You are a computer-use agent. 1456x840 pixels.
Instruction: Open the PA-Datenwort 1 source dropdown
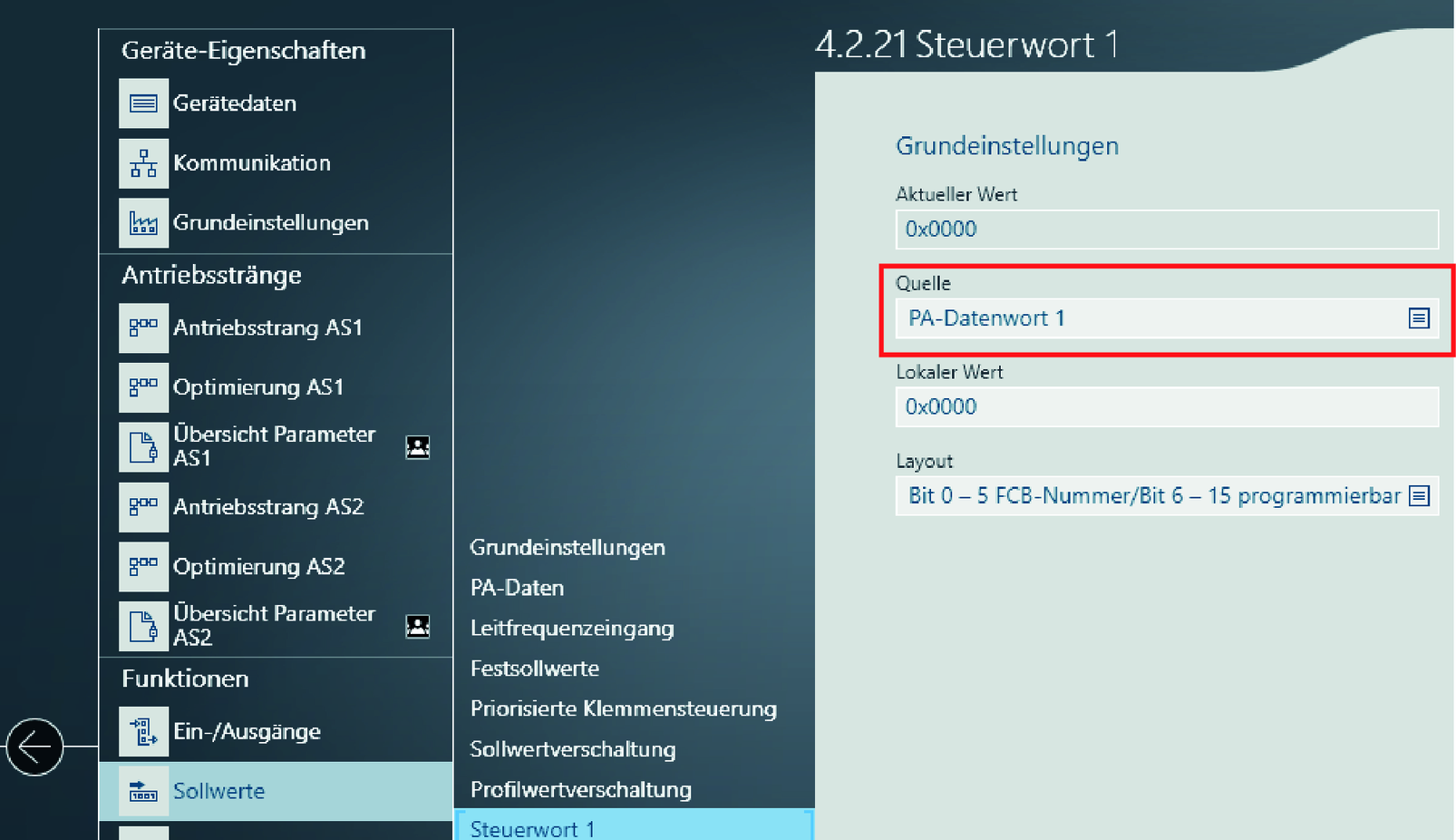pos(1151,318)
